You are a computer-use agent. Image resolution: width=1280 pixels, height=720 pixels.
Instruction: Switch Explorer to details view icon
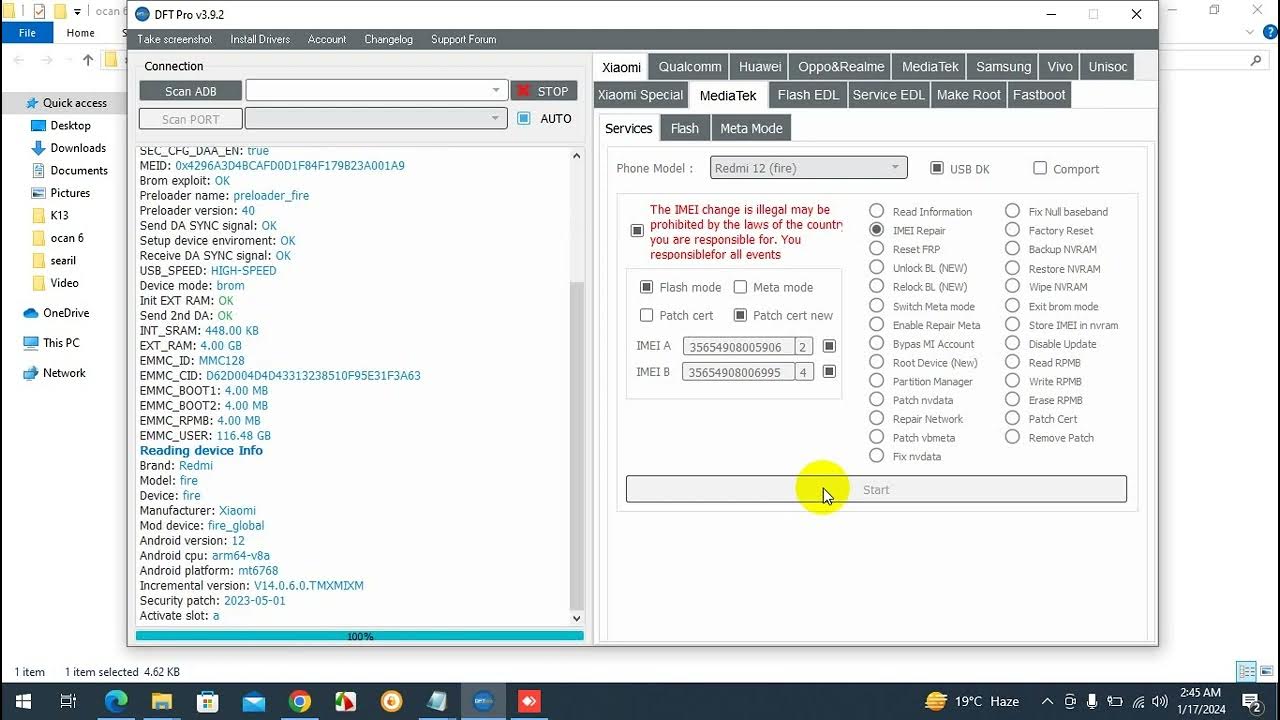pyautogui.click(x=1246, y=671)
